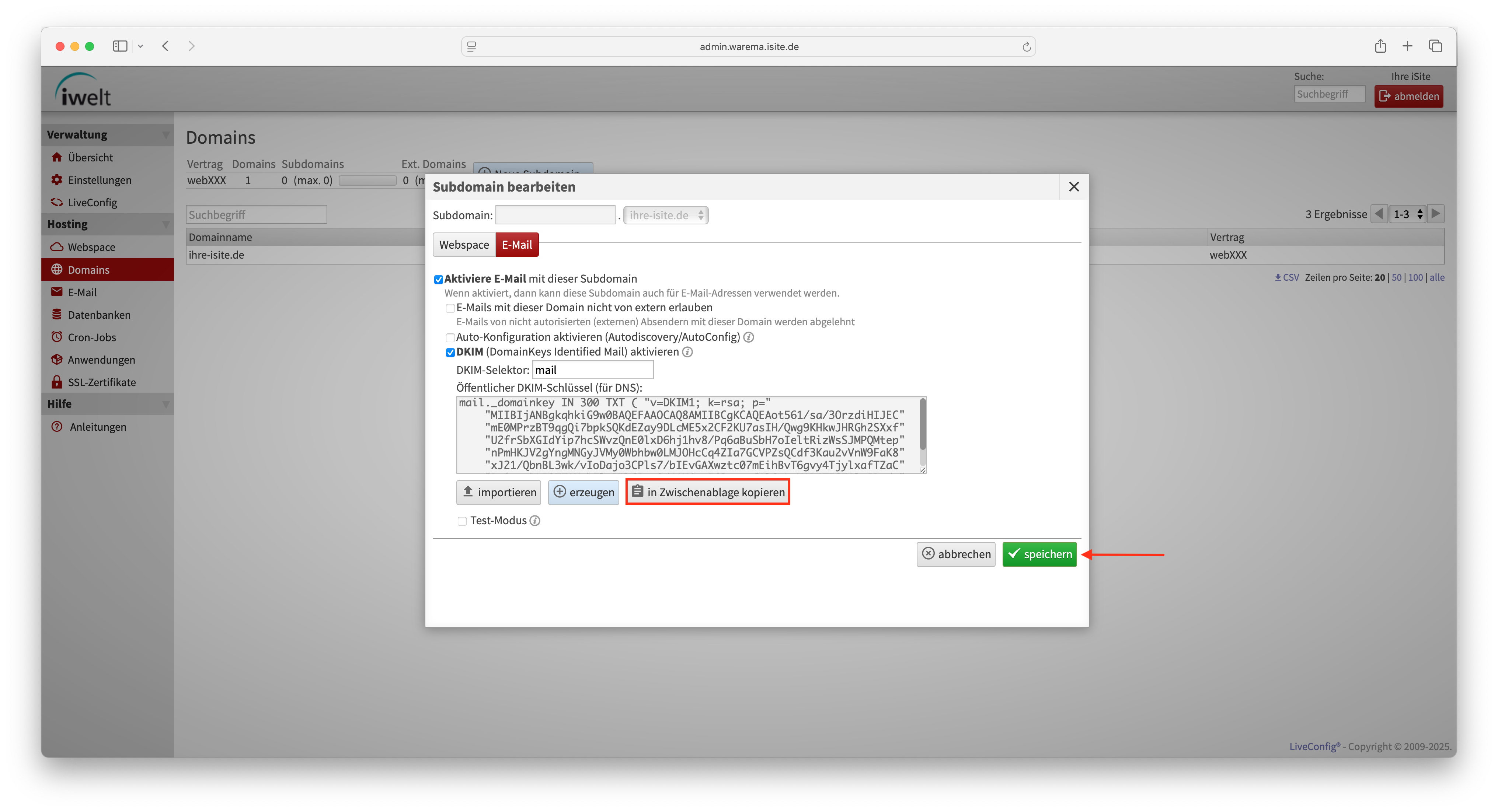Click in Zwischenablage kopieren button

(x=708, y=492)
